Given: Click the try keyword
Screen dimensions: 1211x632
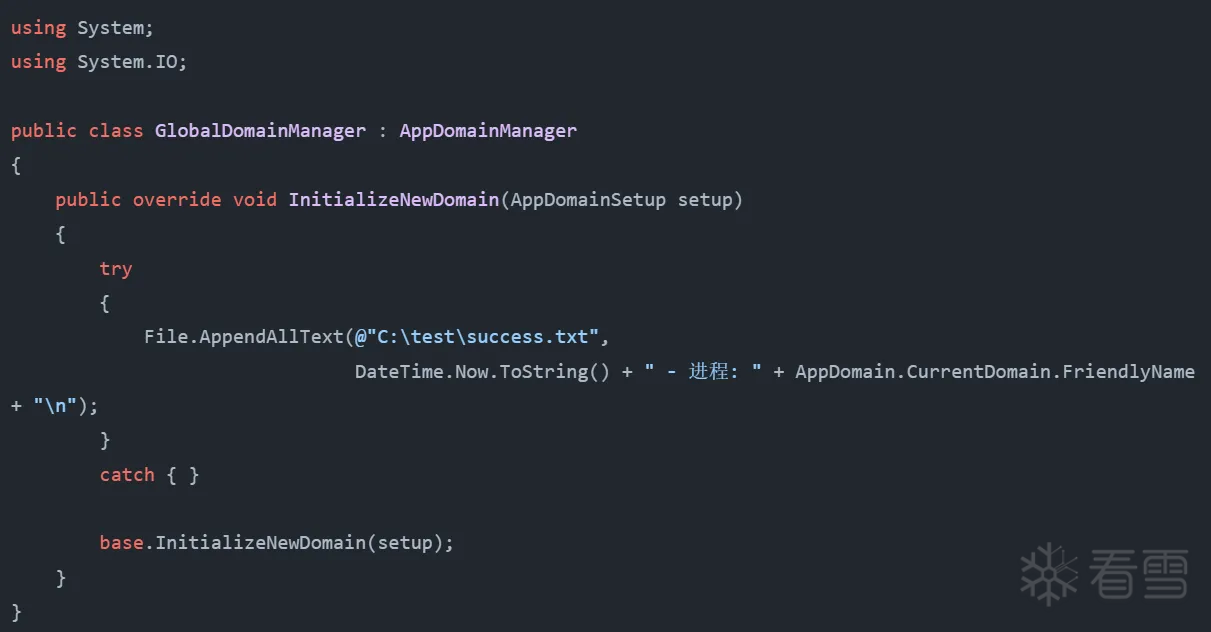Looking at the screenshot, I should point(116,269).
